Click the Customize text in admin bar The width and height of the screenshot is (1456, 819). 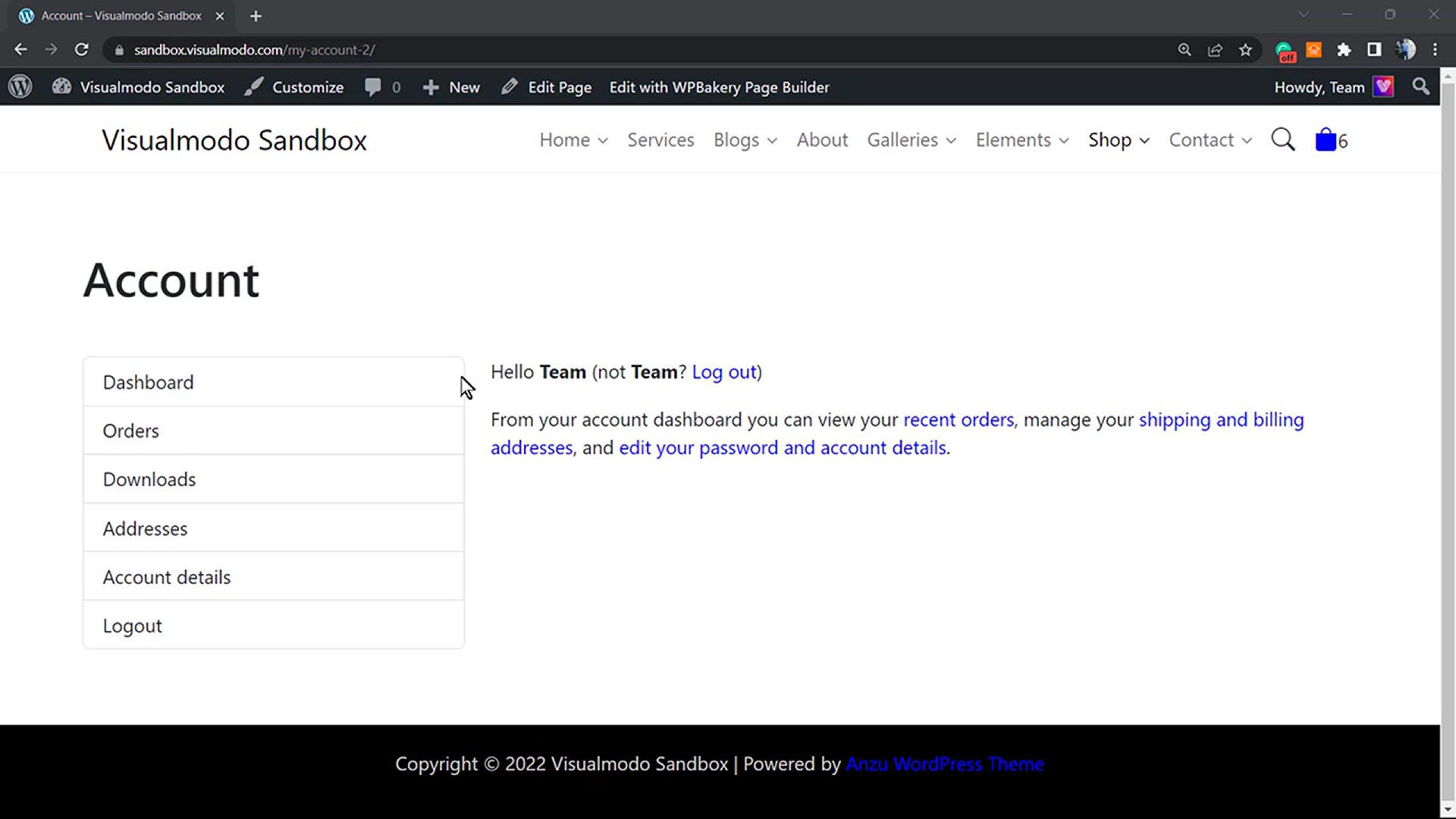point(308,87)
